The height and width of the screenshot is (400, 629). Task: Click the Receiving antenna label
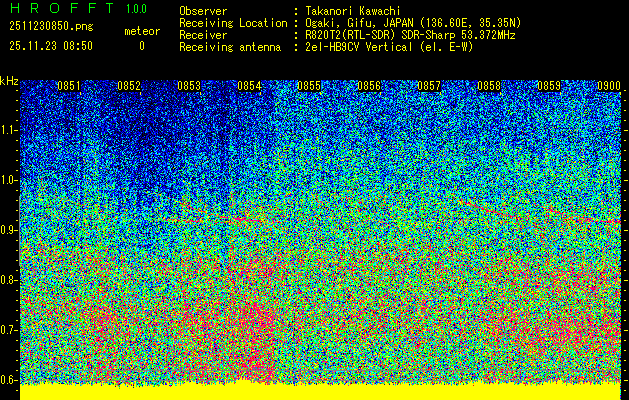(x=230, y=47)
